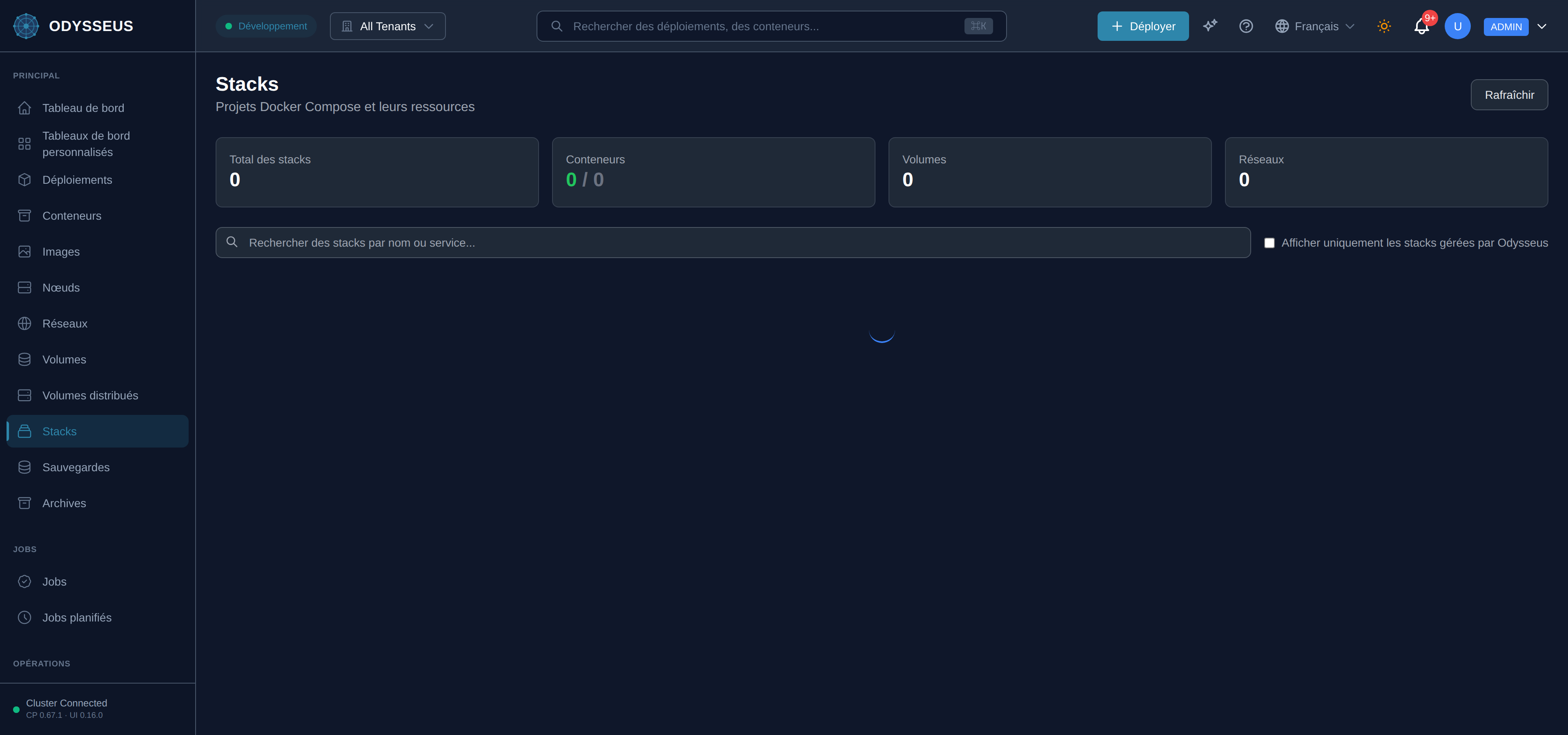Click the Total des stacks card
Viewport: 1568px width, 735px height.
pyautogui.click(x=377, y=172)
